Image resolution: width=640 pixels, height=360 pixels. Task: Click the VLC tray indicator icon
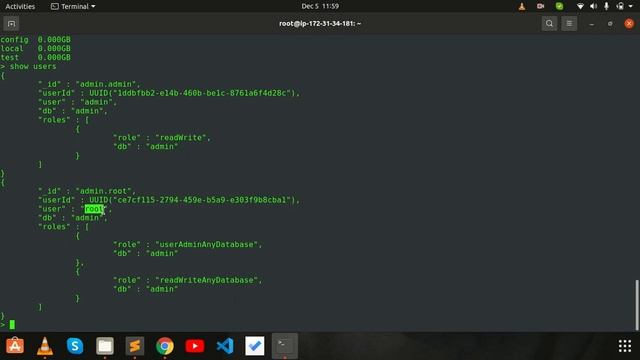point(522,6)
